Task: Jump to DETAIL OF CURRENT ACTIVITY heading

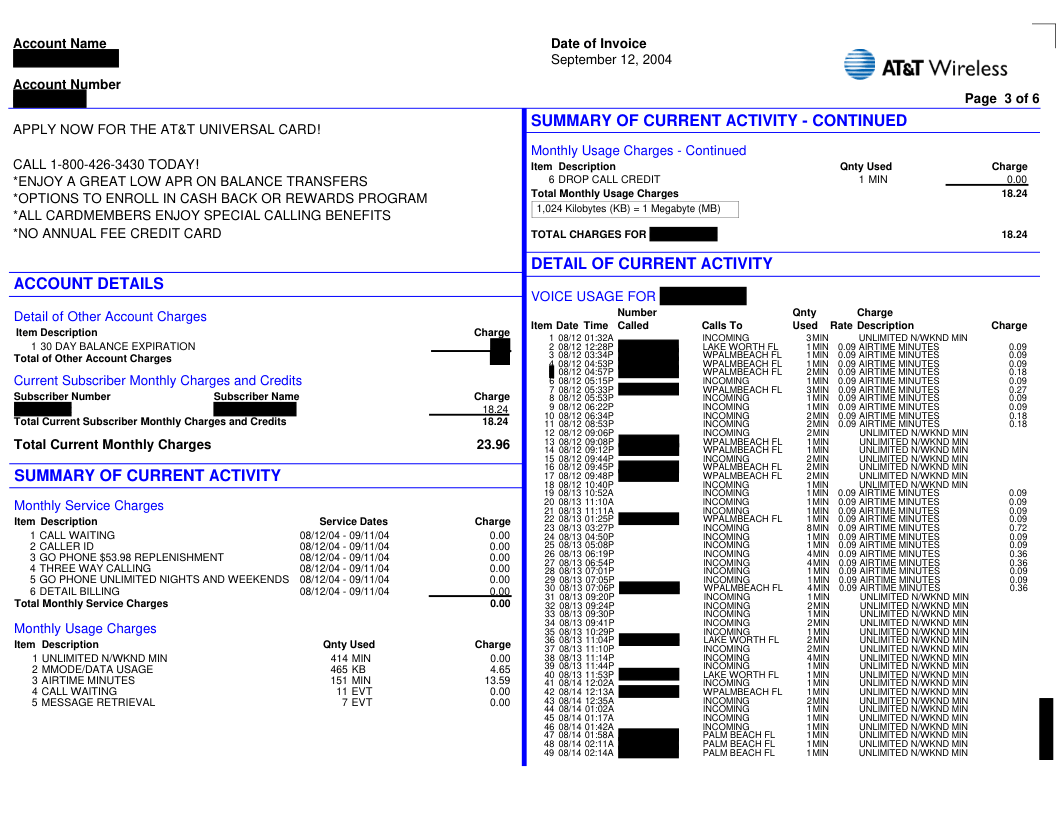Action: click(x=651, y=264)
